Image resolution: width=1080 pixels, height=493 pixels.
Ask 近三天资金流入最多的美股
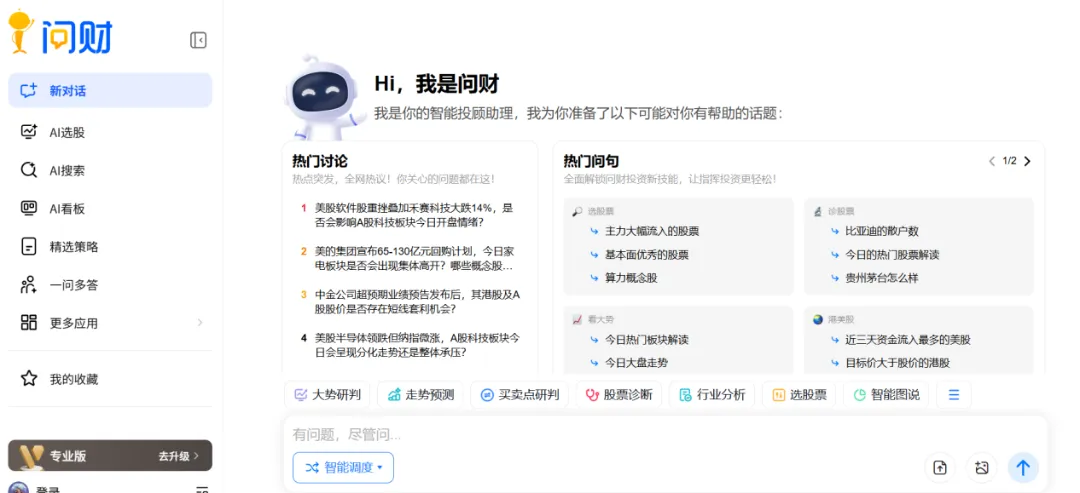coord(908,340)
